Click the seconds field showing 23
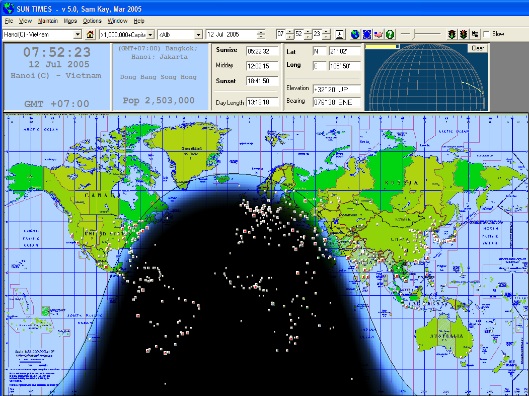This screenshot has width=529, height=396. 317,34
